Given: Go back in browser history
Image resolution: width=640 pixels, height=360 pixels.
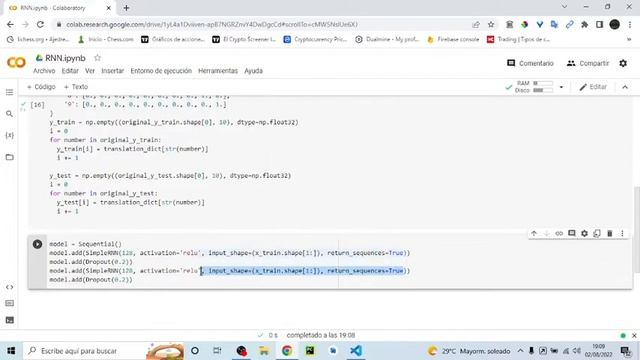Looking at the screenshot, I should pos(10,24).
